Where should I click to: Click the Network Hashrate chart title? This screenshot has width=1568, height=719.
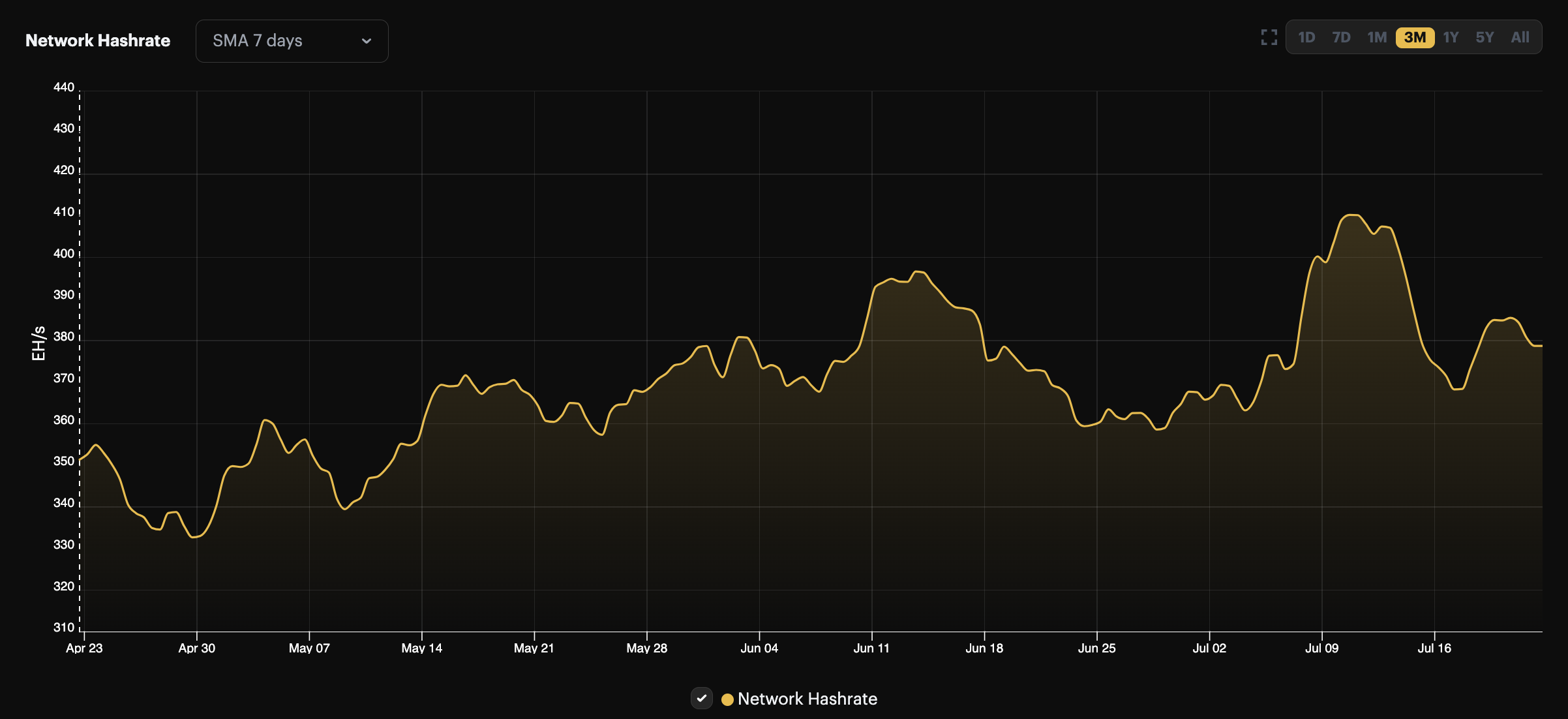pos(97,40)
